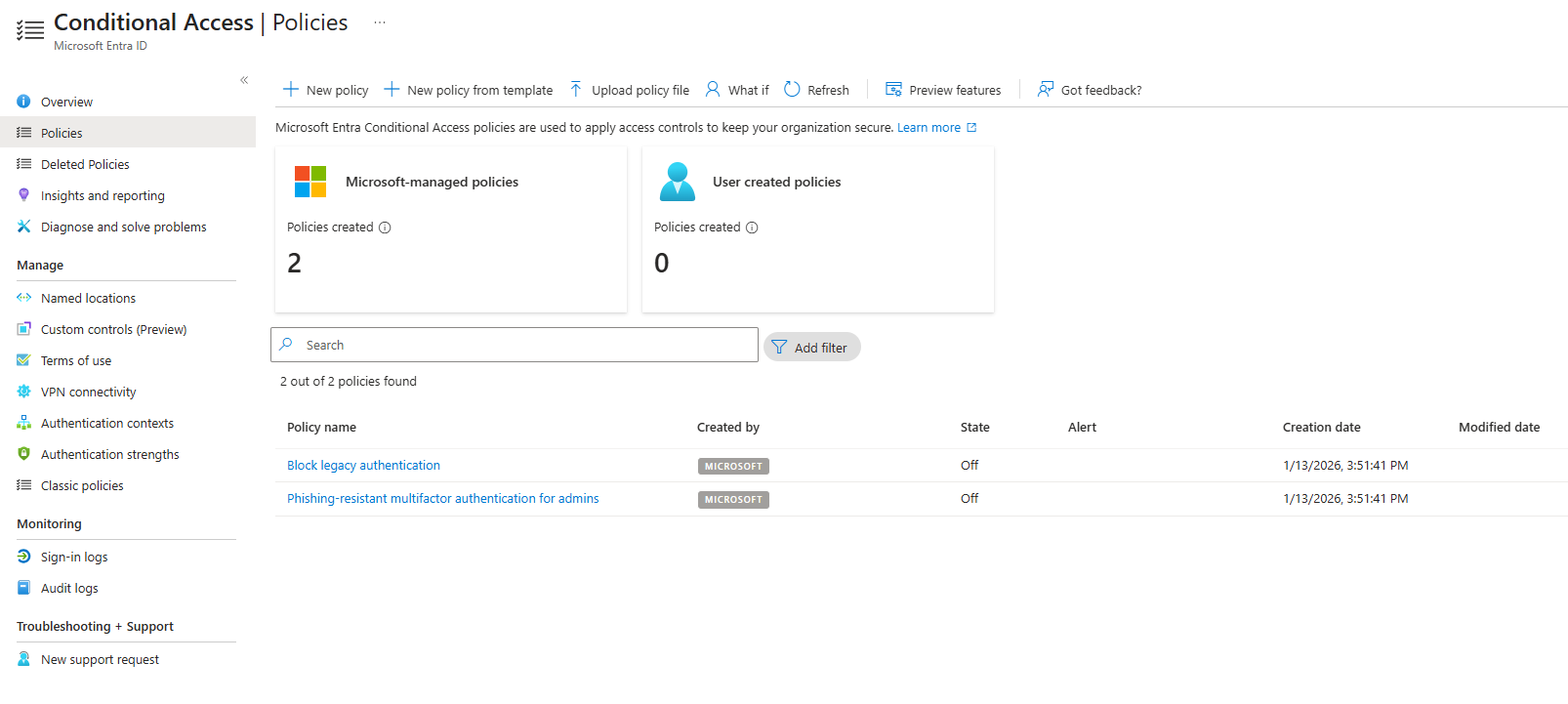The width and height of the screenshot is (1568, 704).
Task: Open Audit logs
Action: pyautogui.click(x=69, y=588)
